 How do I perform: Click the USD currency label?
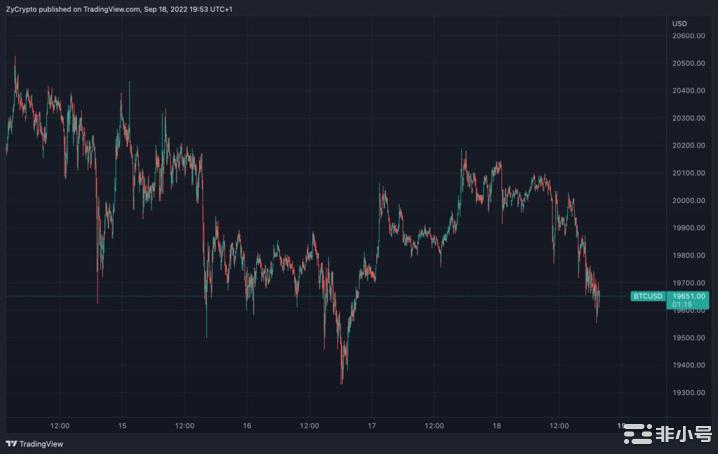(680, 23)
